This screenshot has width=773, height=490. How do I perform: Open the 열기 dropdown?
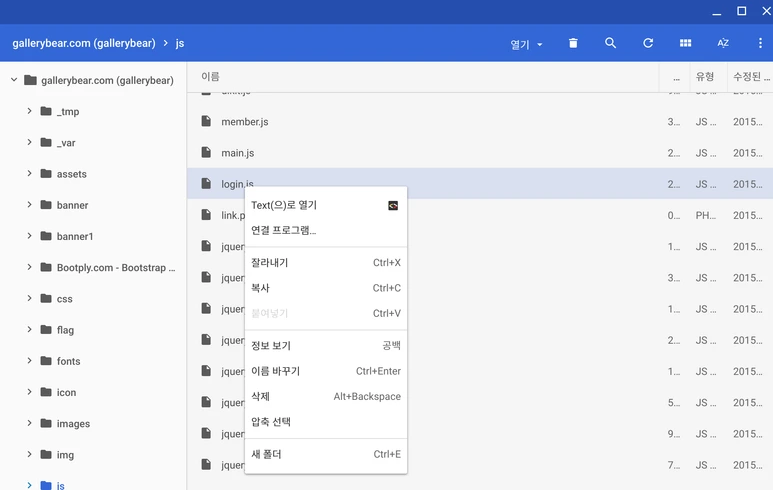pos(526,44)
